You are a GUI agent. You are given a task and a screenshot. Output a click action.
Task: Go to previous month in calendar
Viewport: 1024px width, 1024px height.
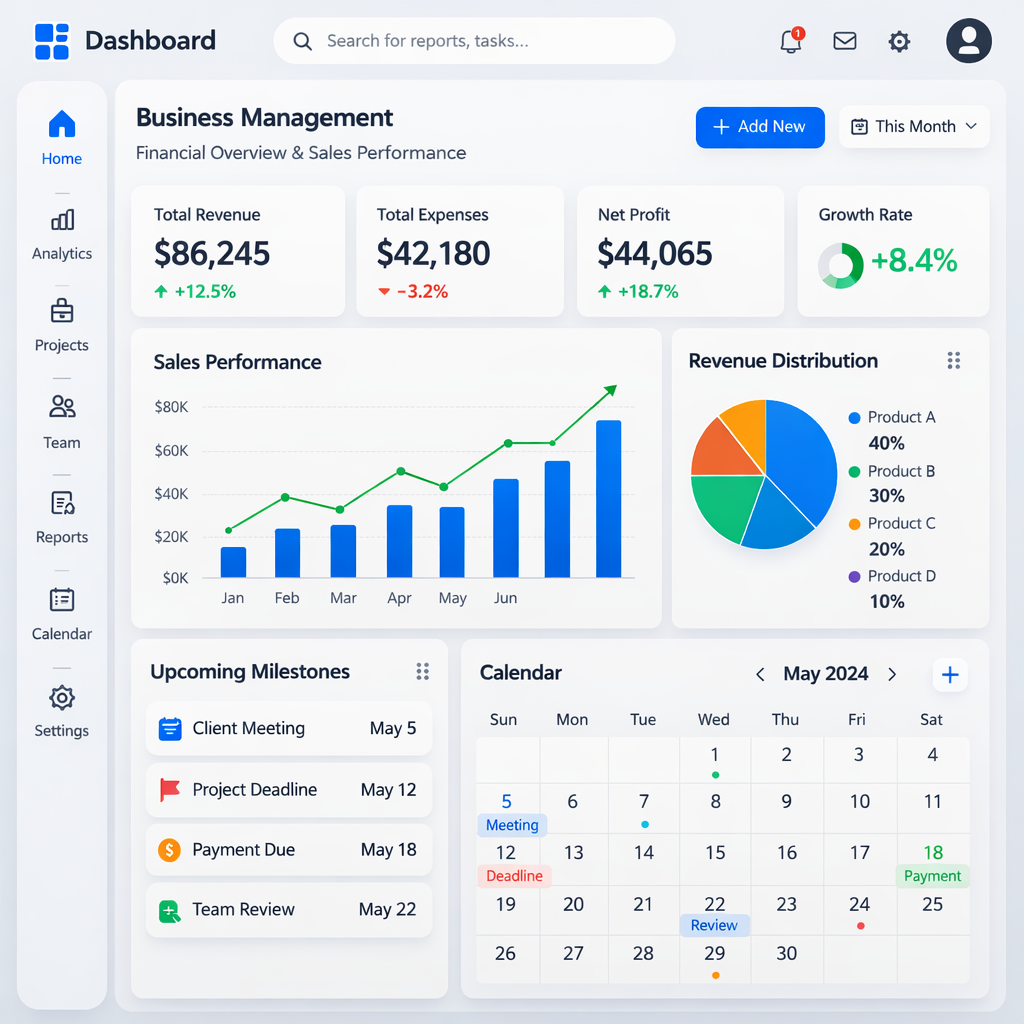pos(760,675)
